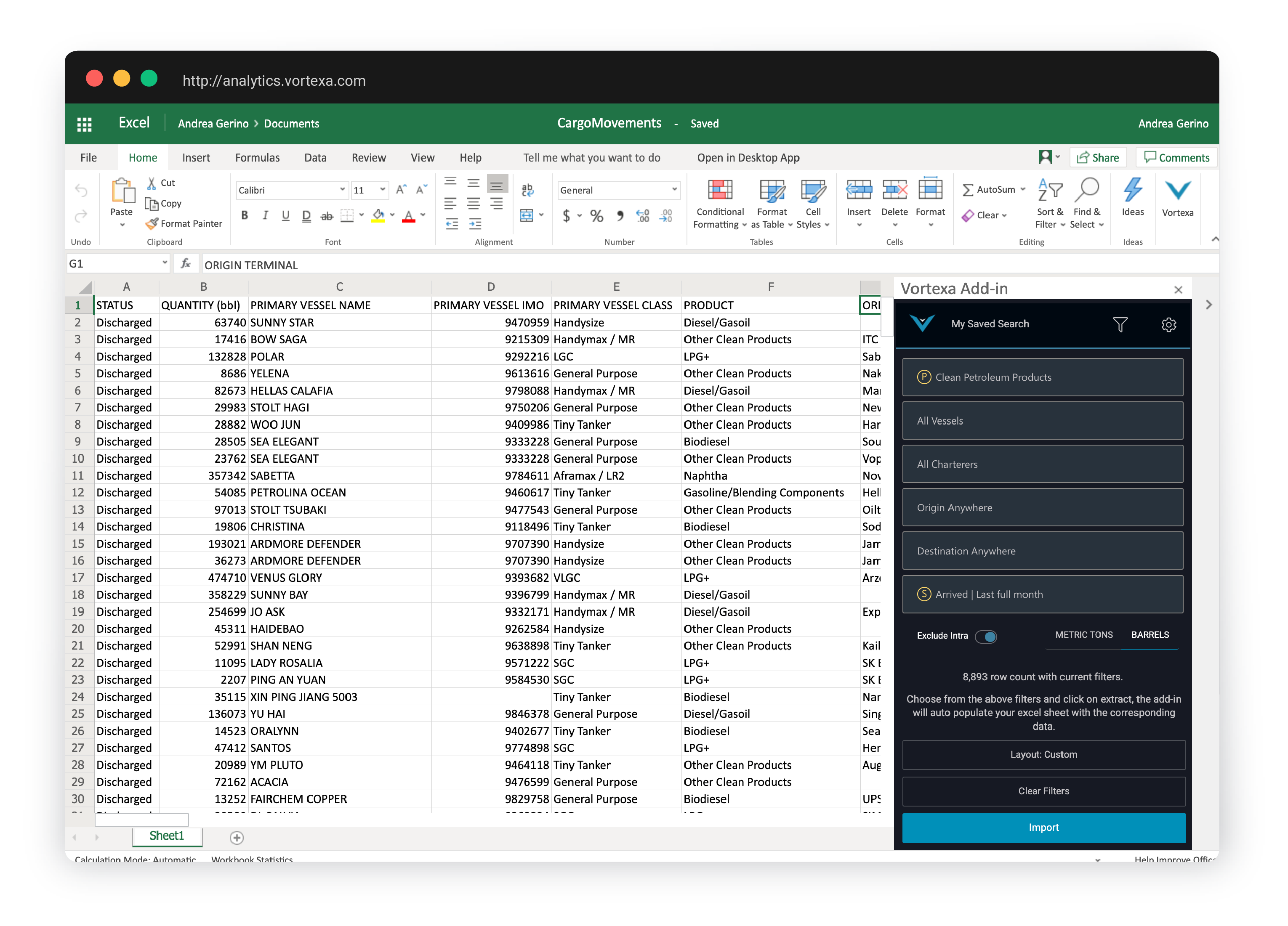Viewport: 1288px width, 926px height.
Task: Click the Insert cells icon
Action: tap(859, 190)
